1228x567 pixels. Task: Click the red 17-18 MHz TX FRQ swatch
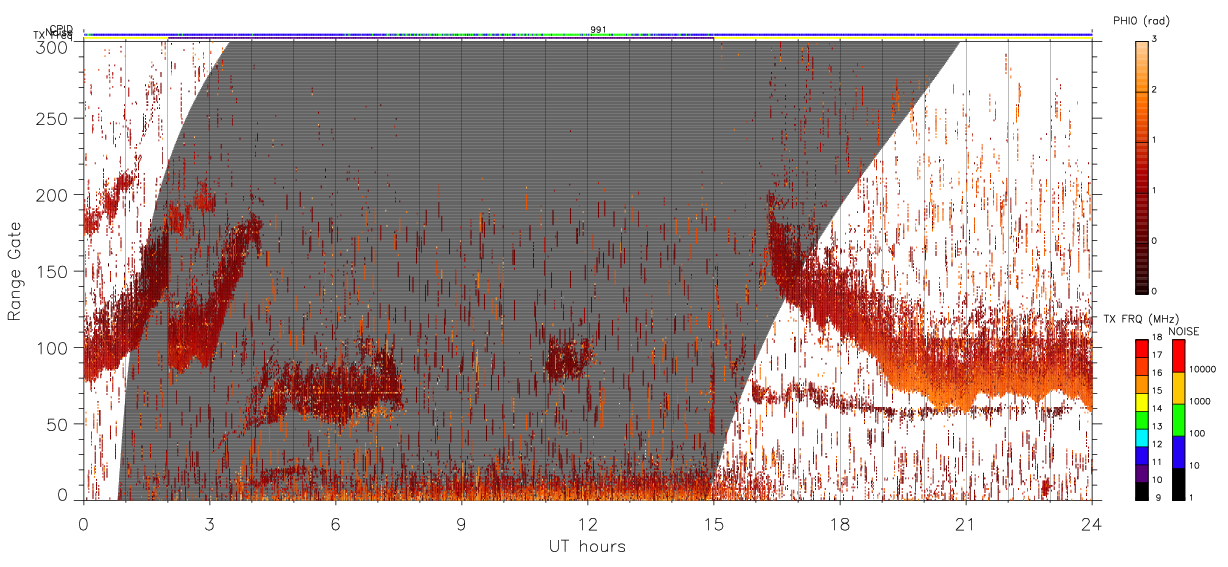1141,349
